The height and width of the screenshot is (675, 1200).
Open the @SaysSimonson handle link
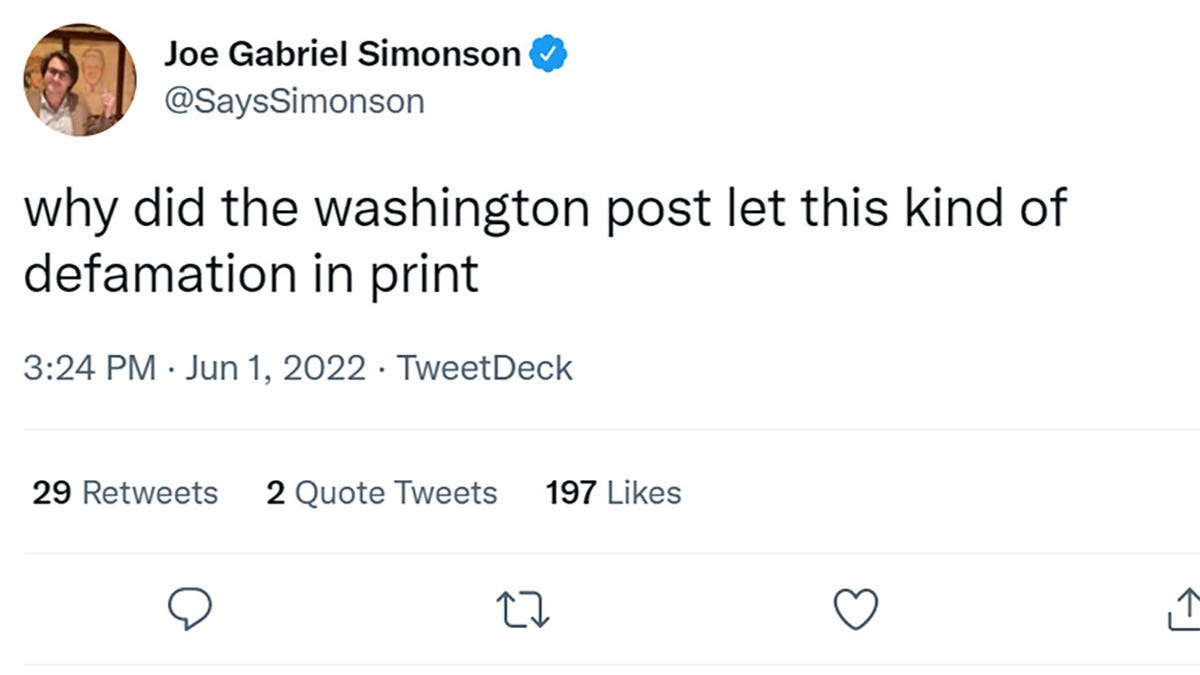click(294, 101)
